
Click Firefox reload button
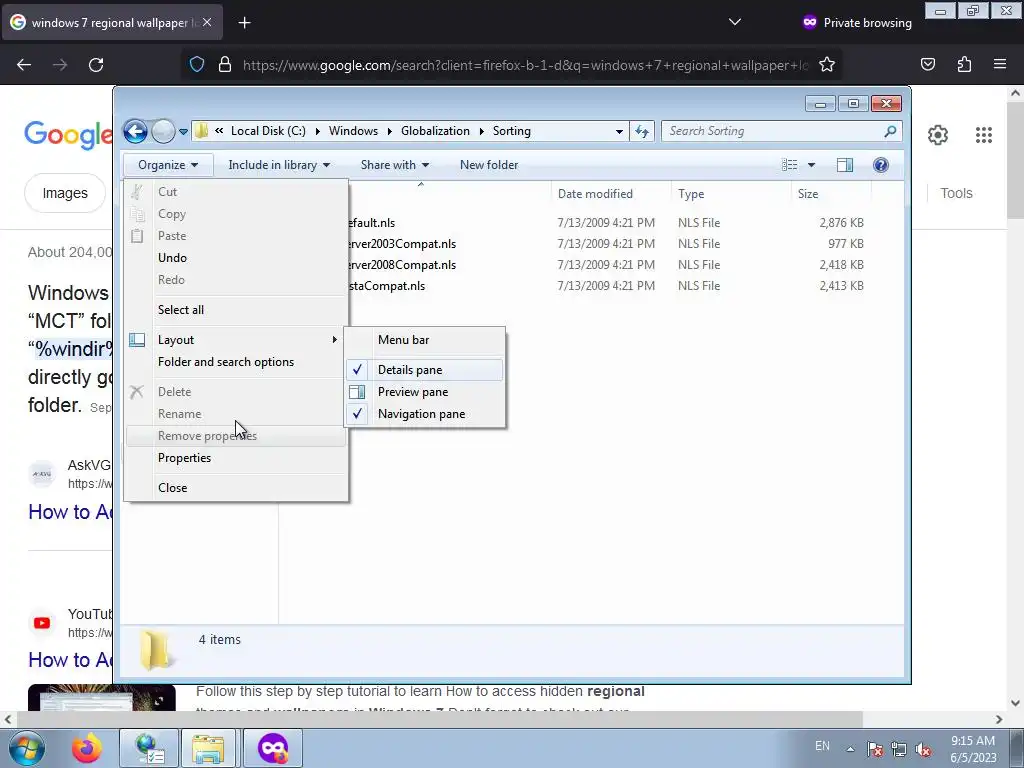click(96, 65)
